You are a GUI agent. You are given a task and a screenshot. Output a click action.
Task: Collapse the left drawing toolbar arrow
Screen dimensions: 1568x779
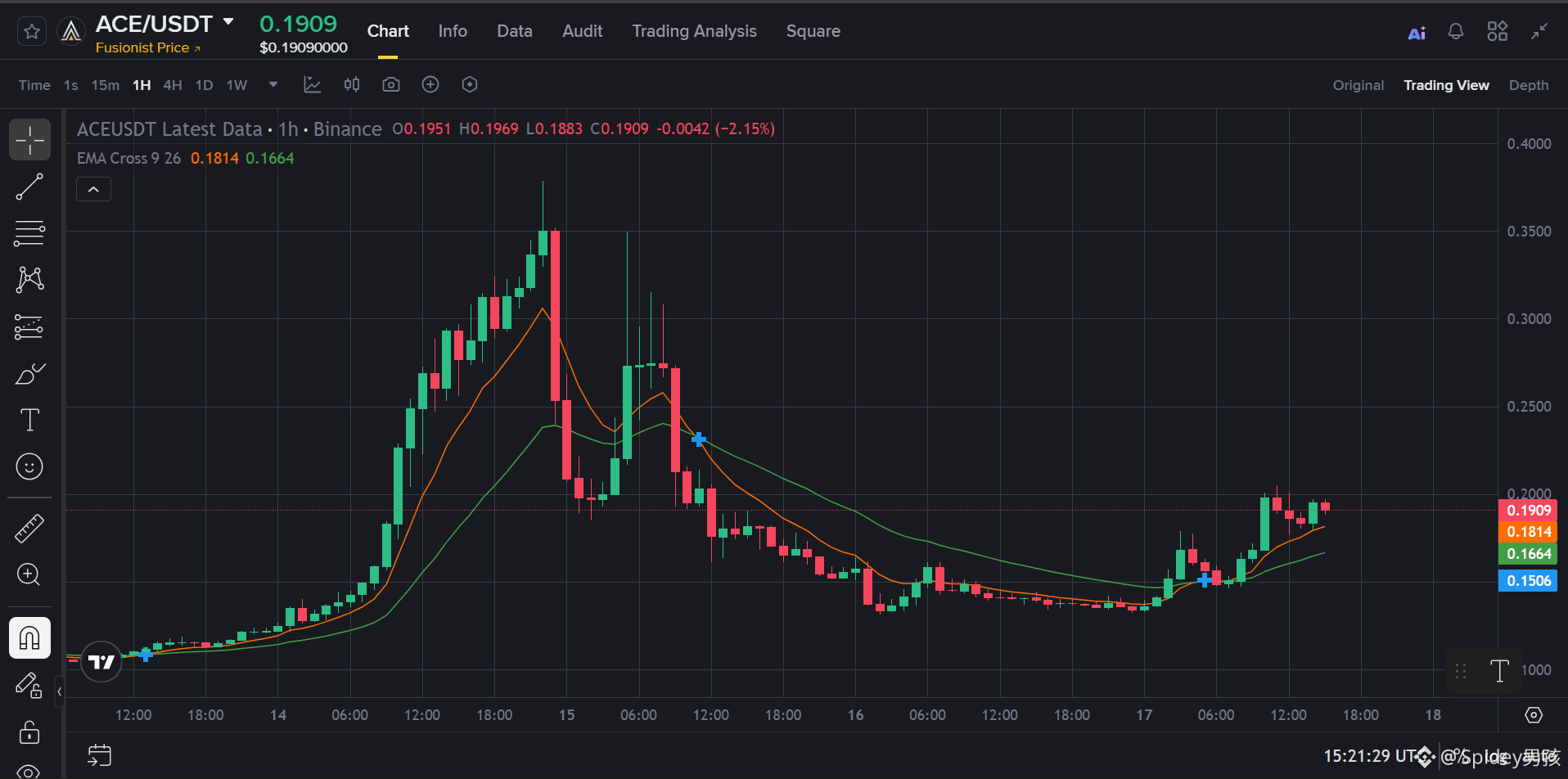click(59, 692)
